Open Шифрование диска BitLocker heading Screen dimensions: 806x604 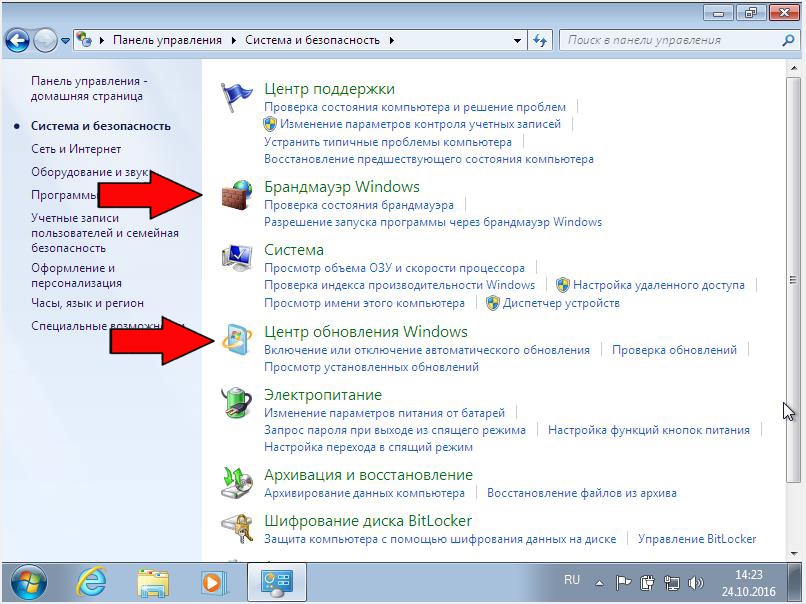pyautogui.click(x=368, y=521)
